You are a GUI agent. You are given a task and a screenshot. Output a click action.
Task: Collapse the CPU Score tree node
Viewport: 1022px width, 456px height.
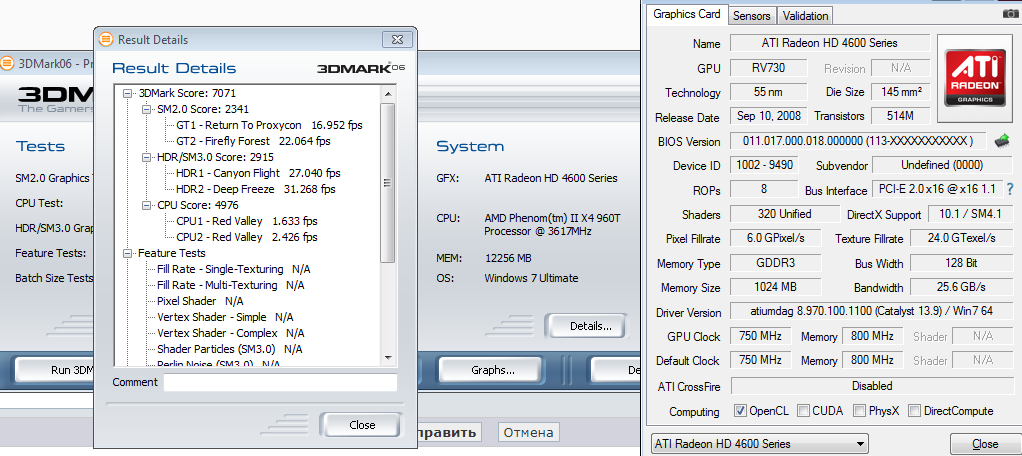pos(147,205)
